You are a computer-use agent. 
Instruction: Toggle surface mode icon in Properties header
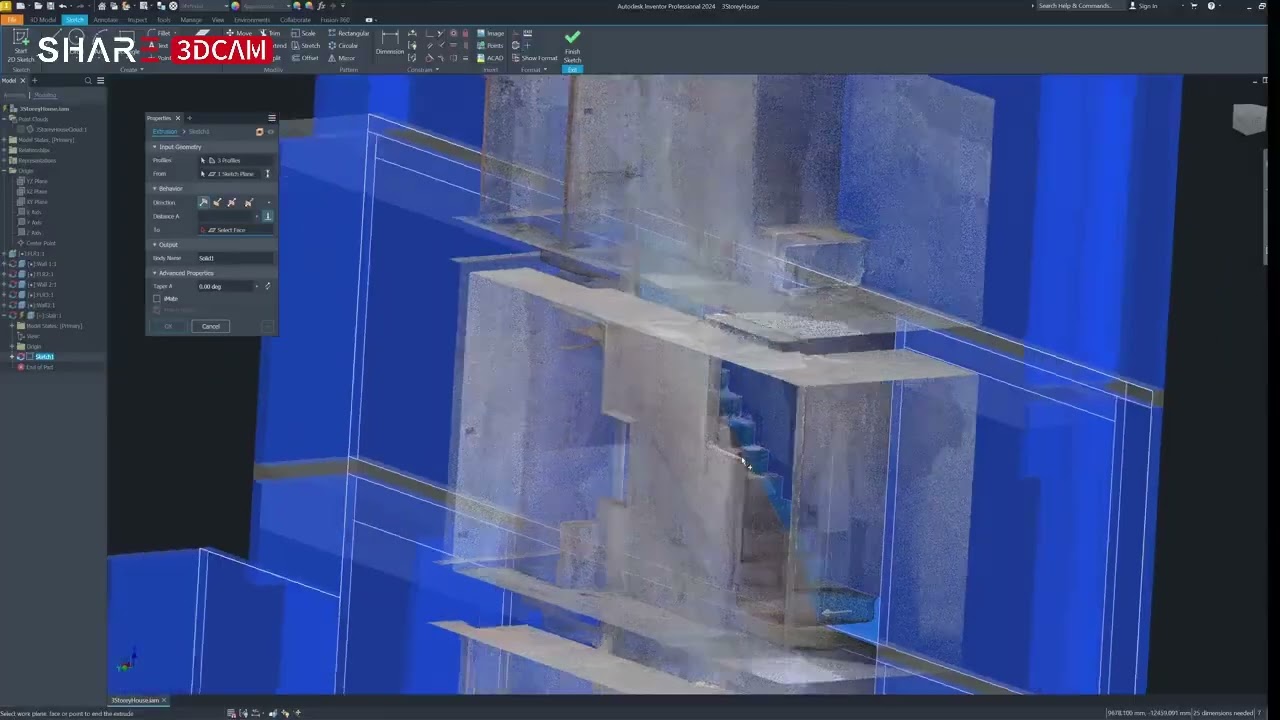click(x=260, y=132)
